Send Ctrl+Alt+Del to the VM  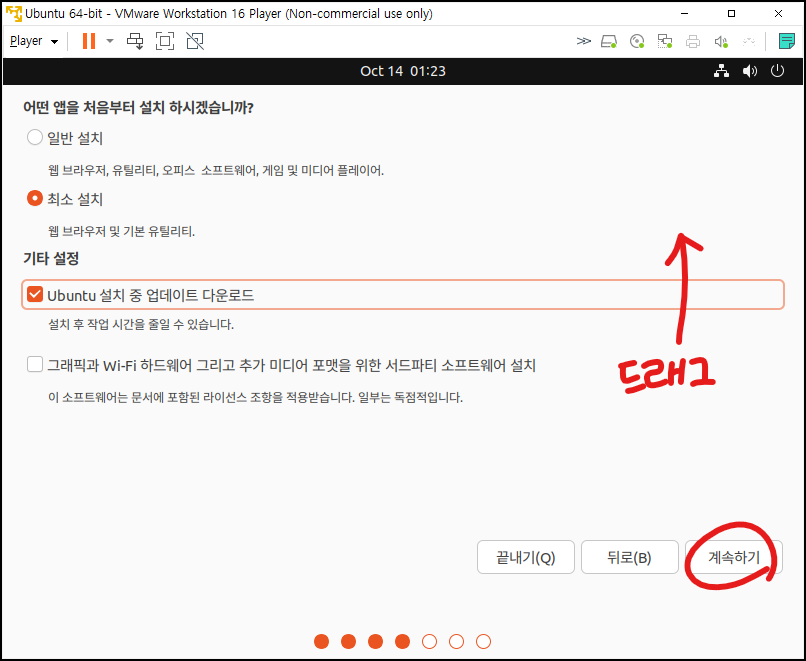(x=135, y=41)
